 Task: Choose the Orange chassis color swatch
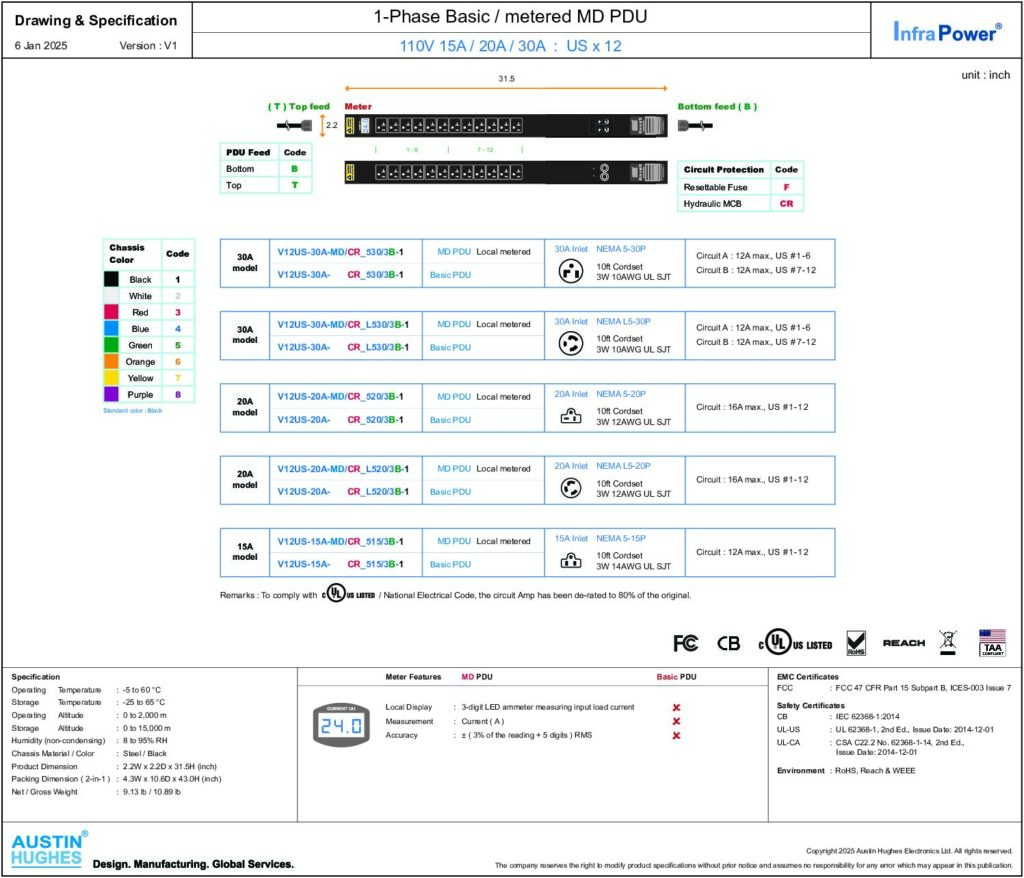pyautogui.click(x=112, y=361)
